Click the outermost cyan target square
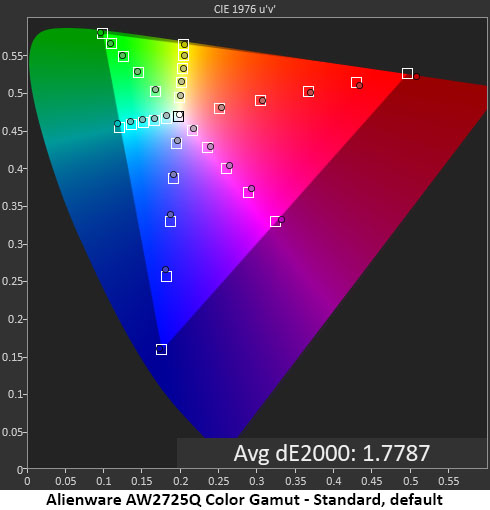 (119, 127)
